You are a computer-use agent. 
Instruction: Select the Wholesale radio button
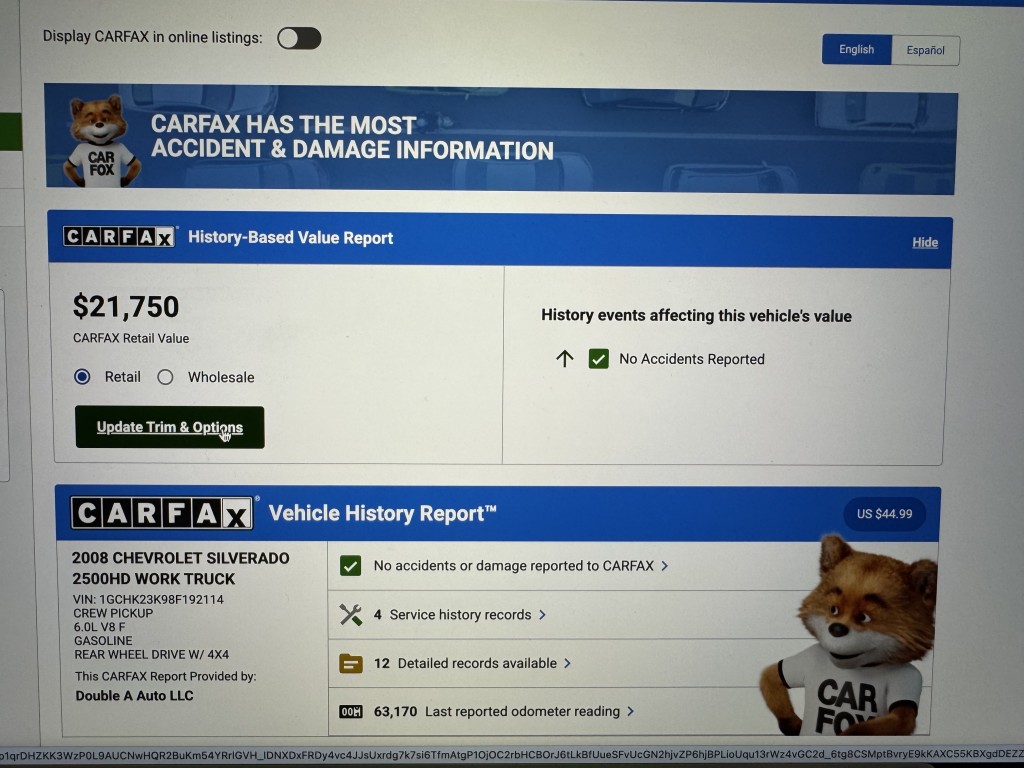pyautogui.click(x=165, y=377)
